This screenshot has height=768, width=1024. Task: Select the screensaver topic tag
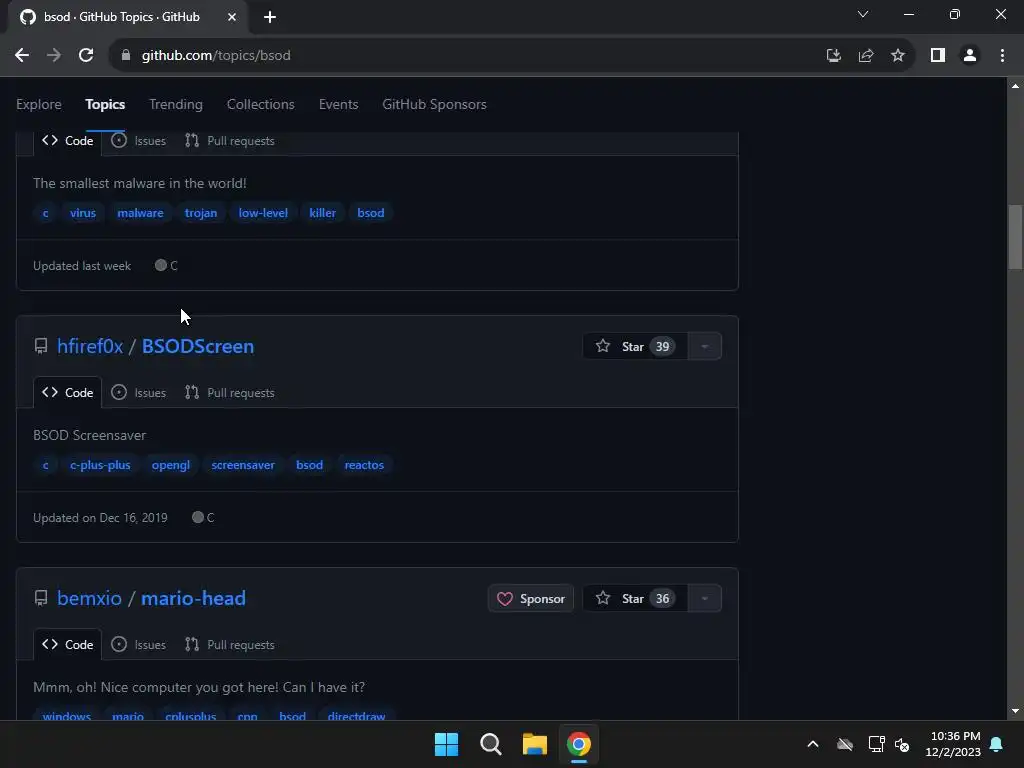pyautogui.click(x=243, y=465)
